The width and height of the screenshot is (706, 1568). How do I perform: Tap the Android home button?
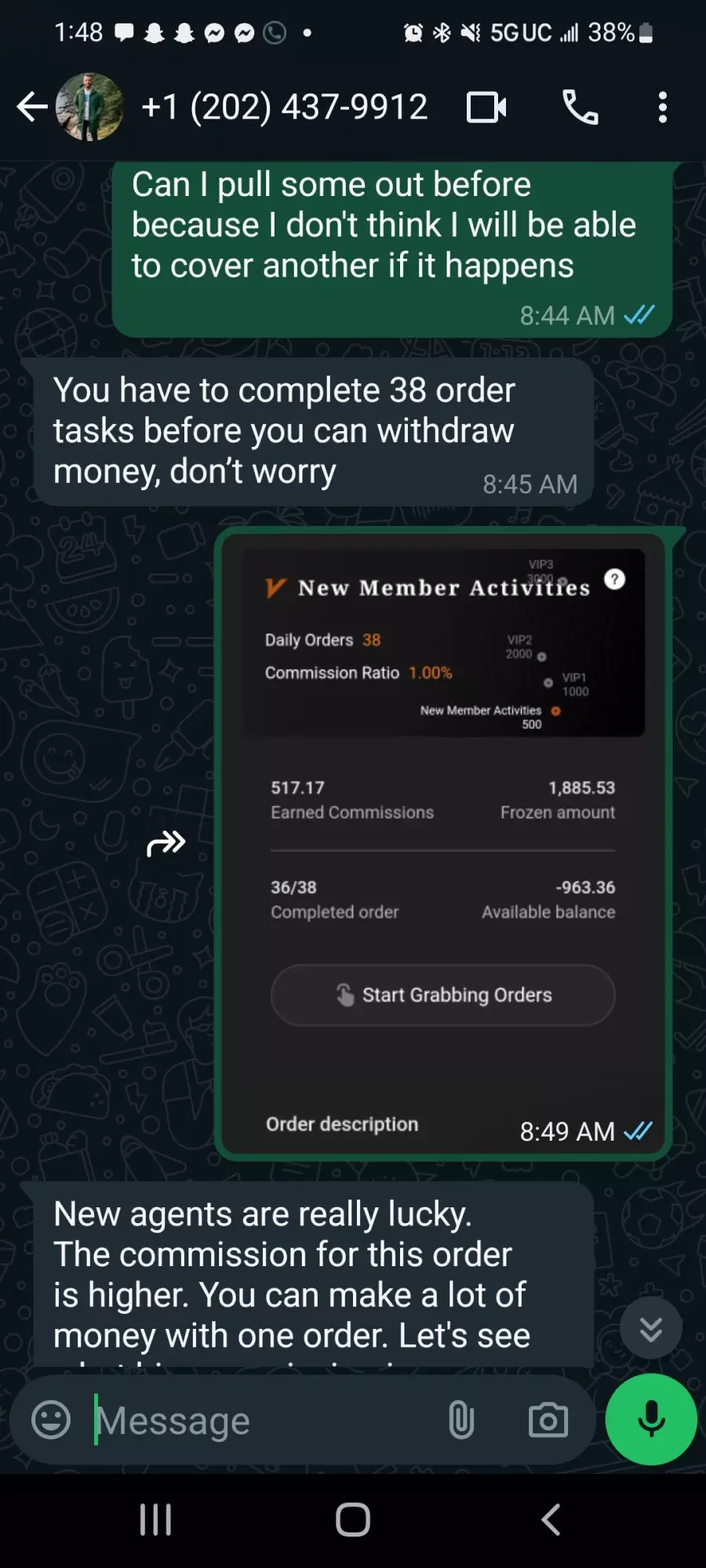click(x=353, y=1519)
